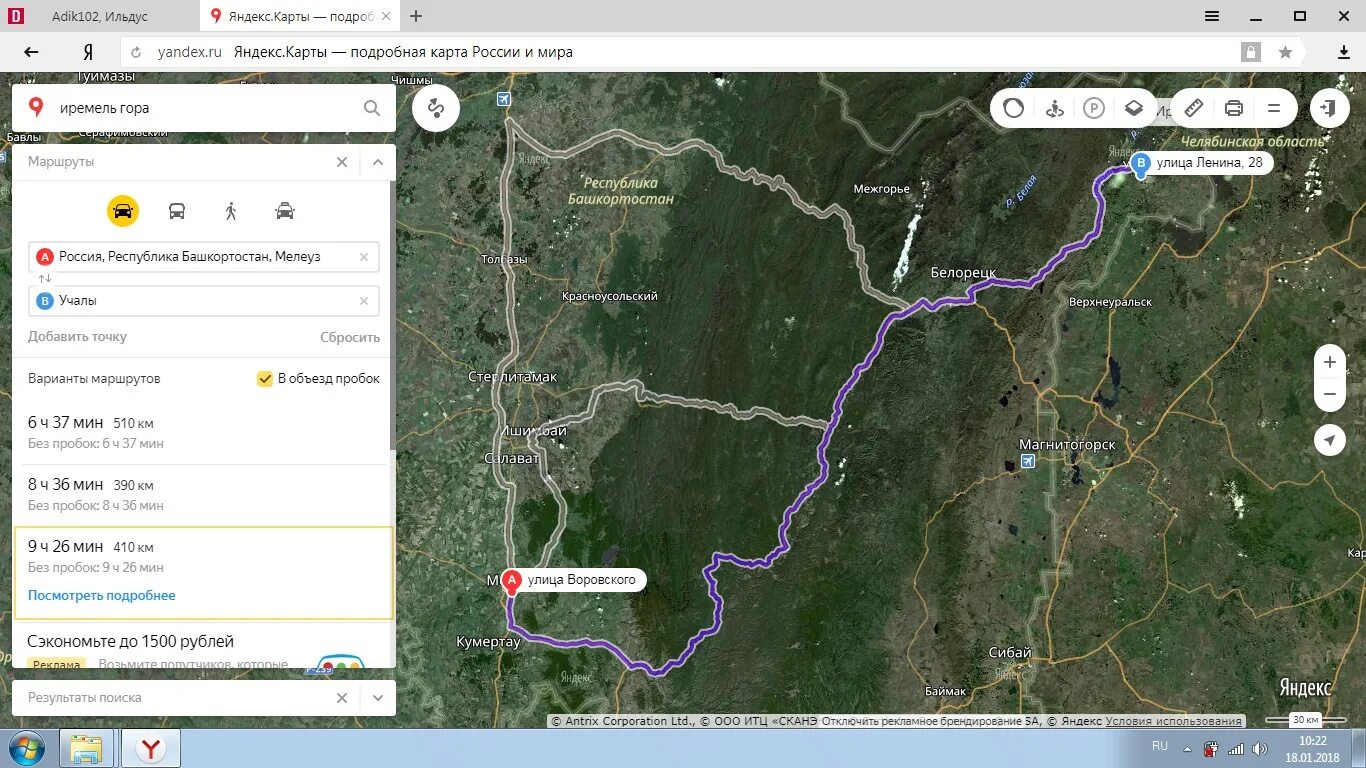Switch to Adik102, Ильдус browser tab
This screenshot has width=1366, height=768.
point(99,16)
